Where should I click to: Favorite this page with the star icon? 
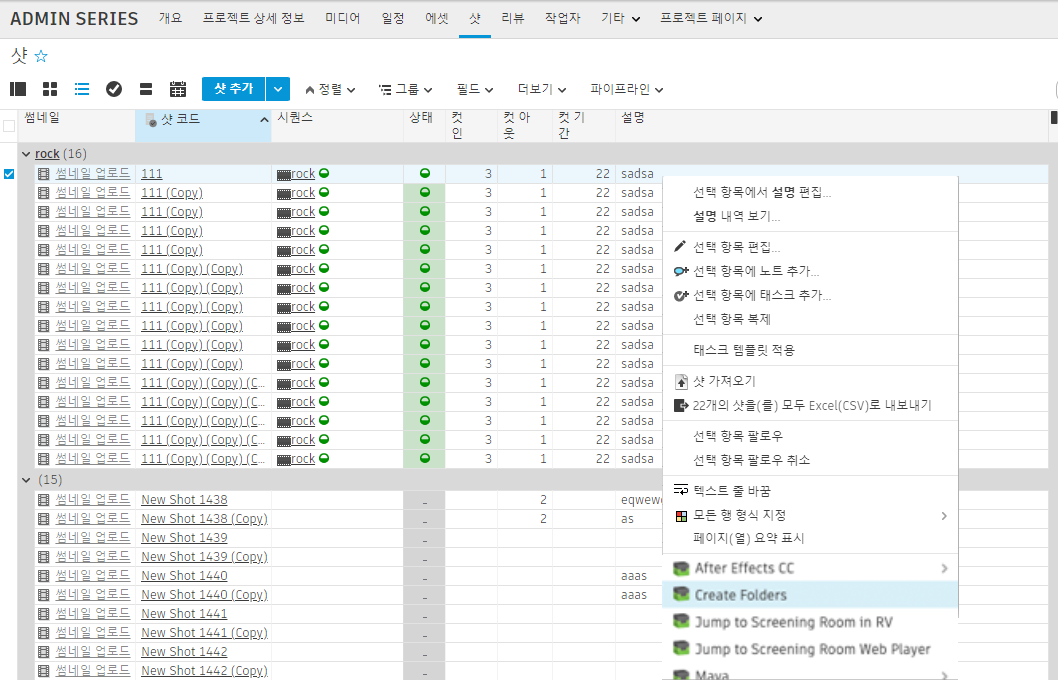click(x=41, y=56)
